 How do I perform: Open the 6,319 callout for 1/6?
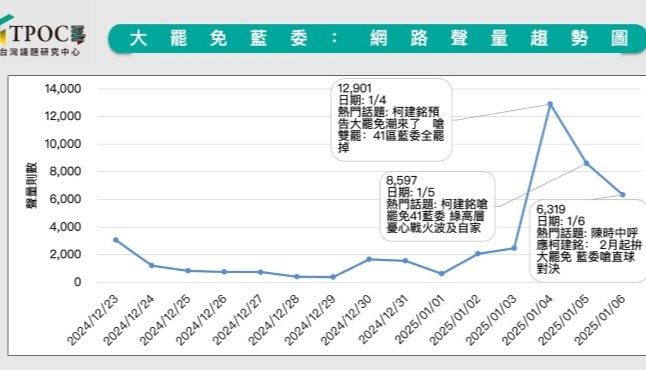point(588,241)
